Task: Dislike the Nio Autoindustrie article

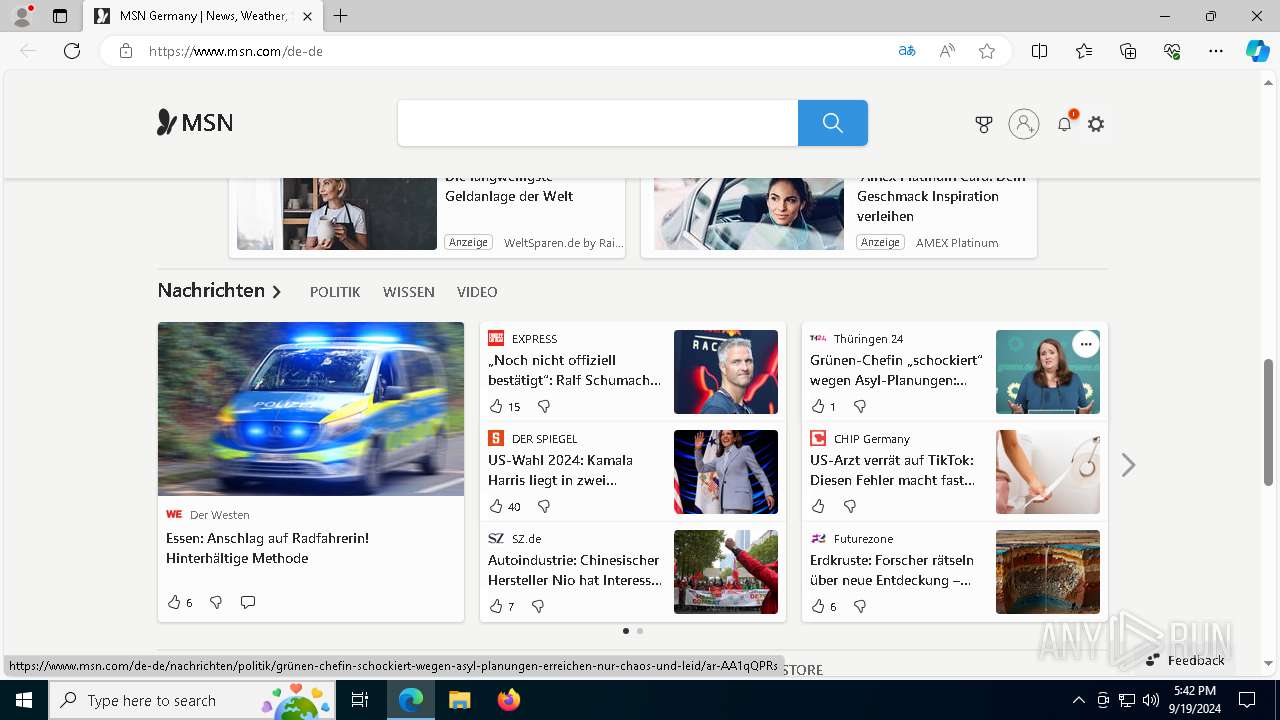Action: (x=538, y=606)
